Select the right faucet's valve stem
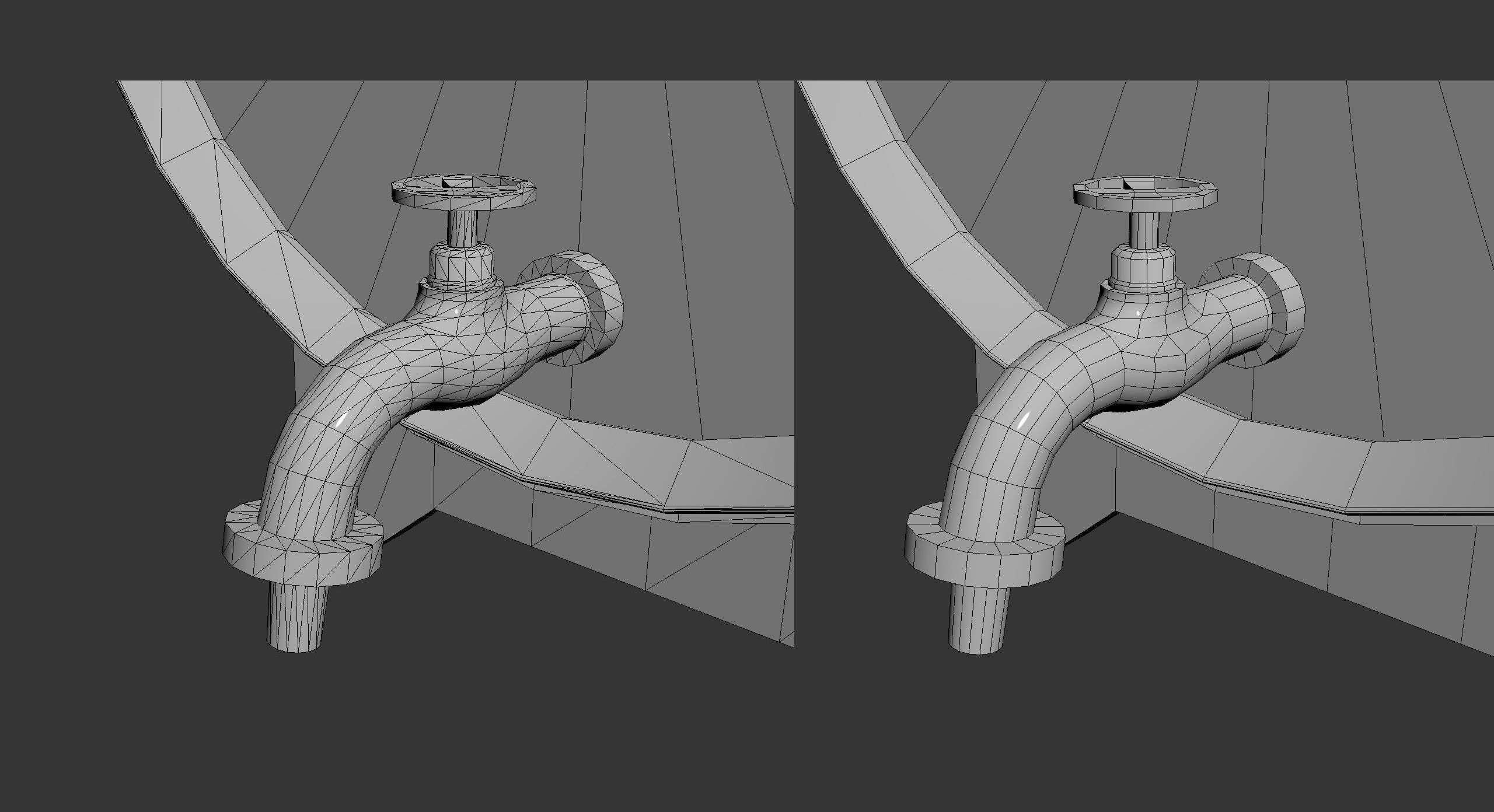The image size is (1494, 812). 1145,230
